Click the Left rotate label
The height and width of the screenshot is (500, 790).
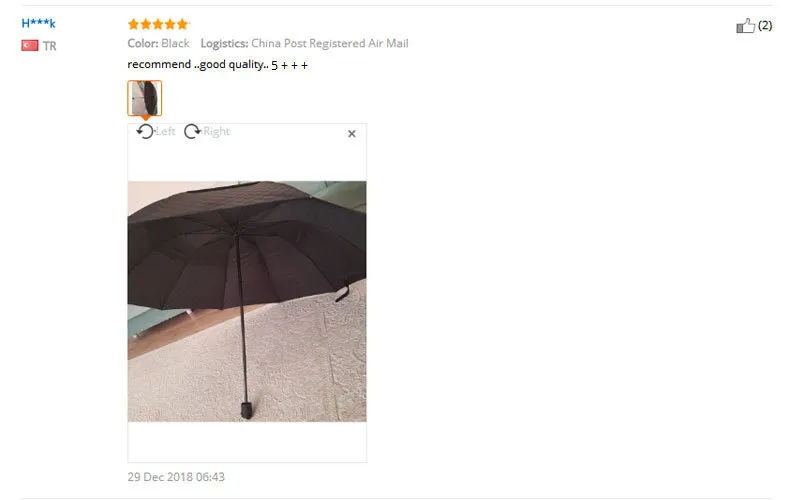tap(165, 132)
